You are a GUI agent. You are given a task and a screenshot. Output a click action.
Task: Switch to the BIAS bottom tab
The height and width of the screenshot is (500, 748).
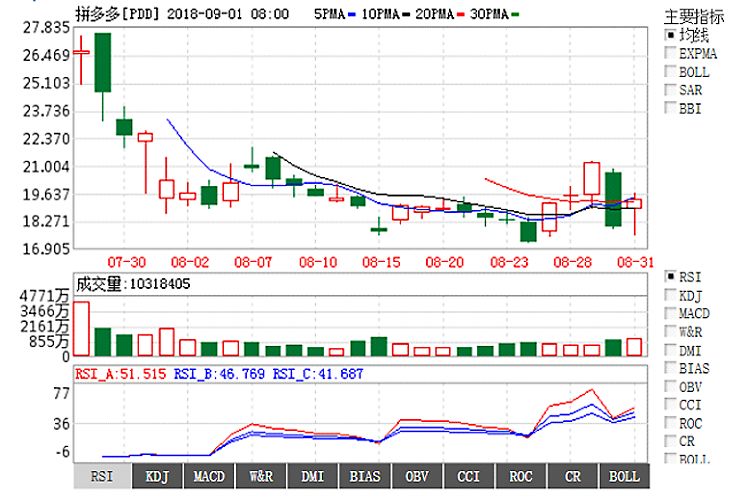(365, 476)
